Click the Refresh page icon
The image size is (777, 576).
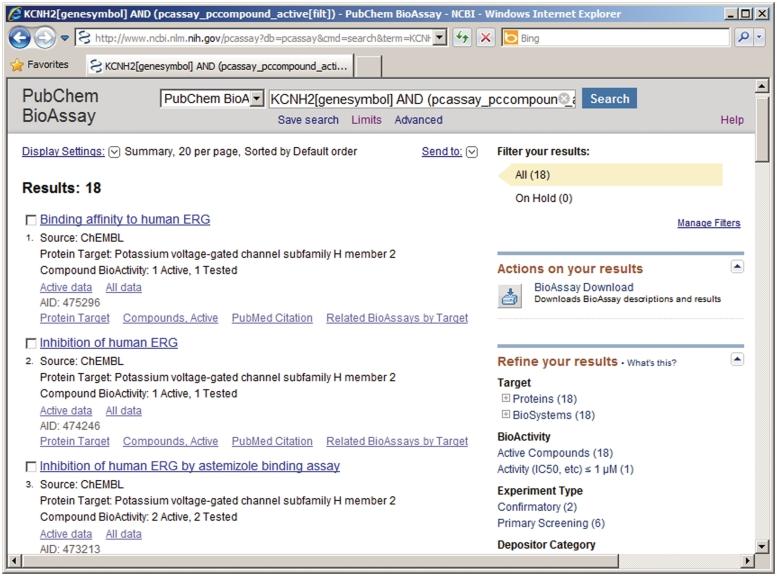pos(463,38)
